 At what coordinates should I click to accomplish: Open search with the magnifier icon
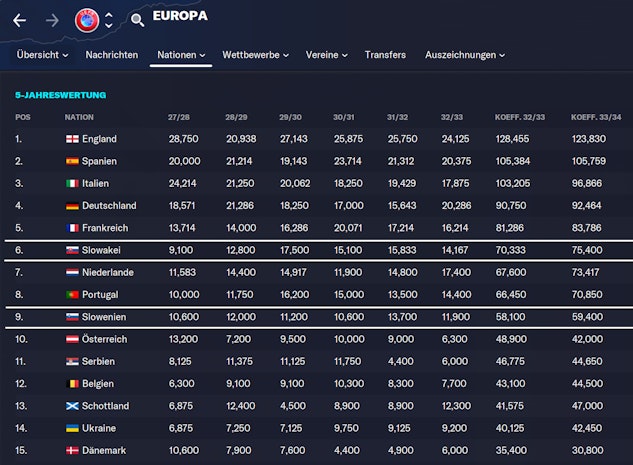pyautogui.click(x=137, y=19)
